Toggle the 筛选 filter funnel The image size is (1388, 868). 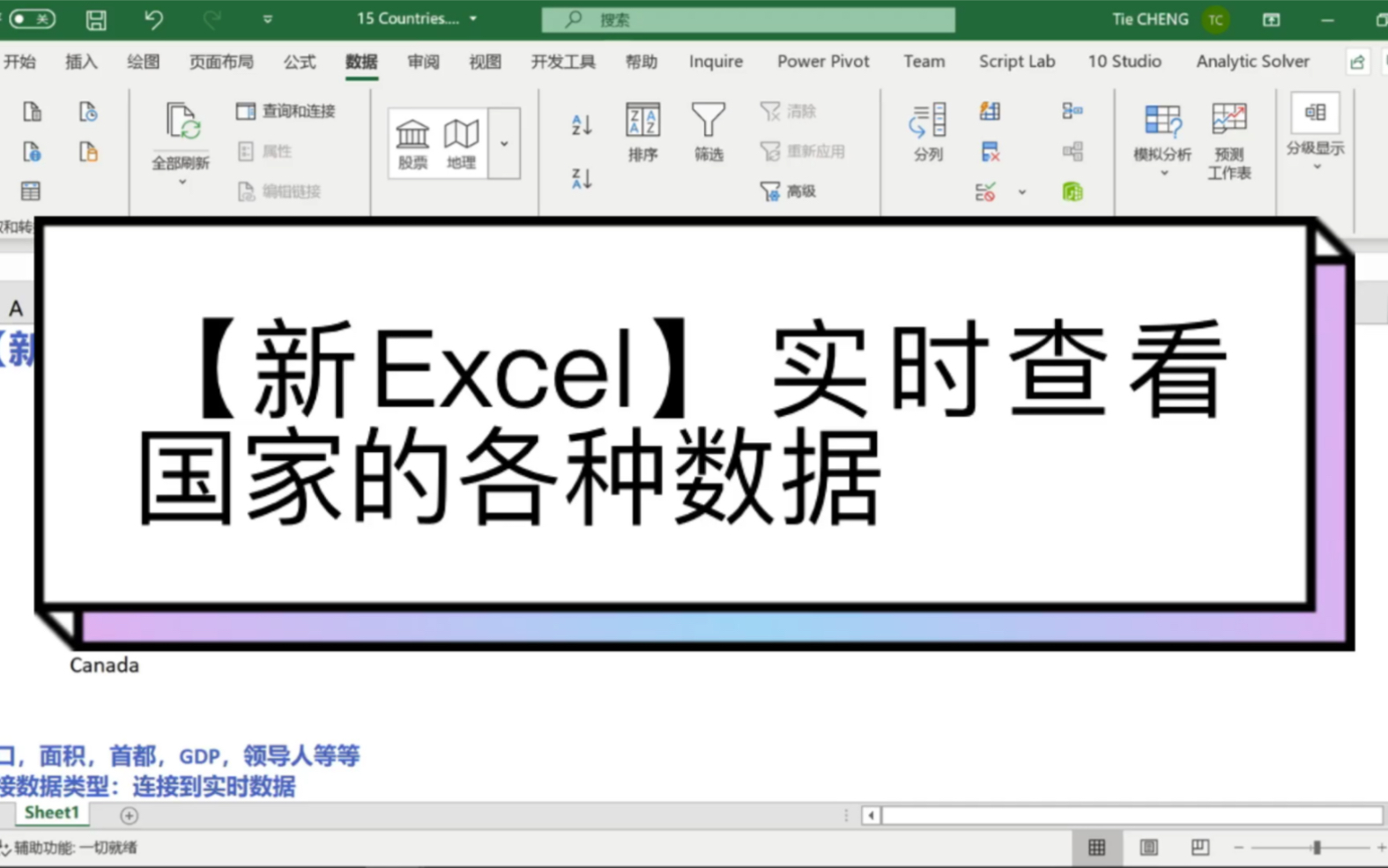coord(709,132)
